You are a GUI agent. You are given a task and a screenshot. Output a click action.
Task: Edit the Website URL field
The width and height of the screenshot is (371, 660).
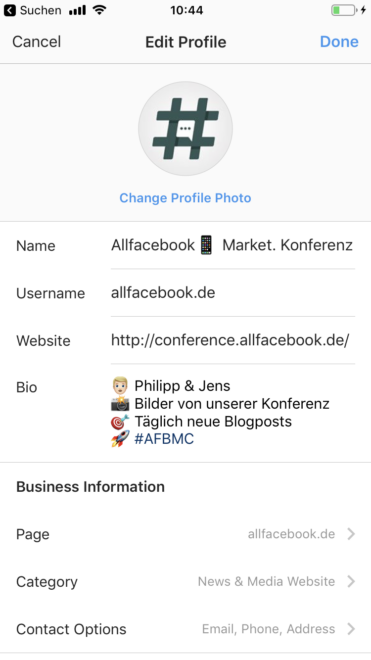pyautogui.click(x=233, y=340)
